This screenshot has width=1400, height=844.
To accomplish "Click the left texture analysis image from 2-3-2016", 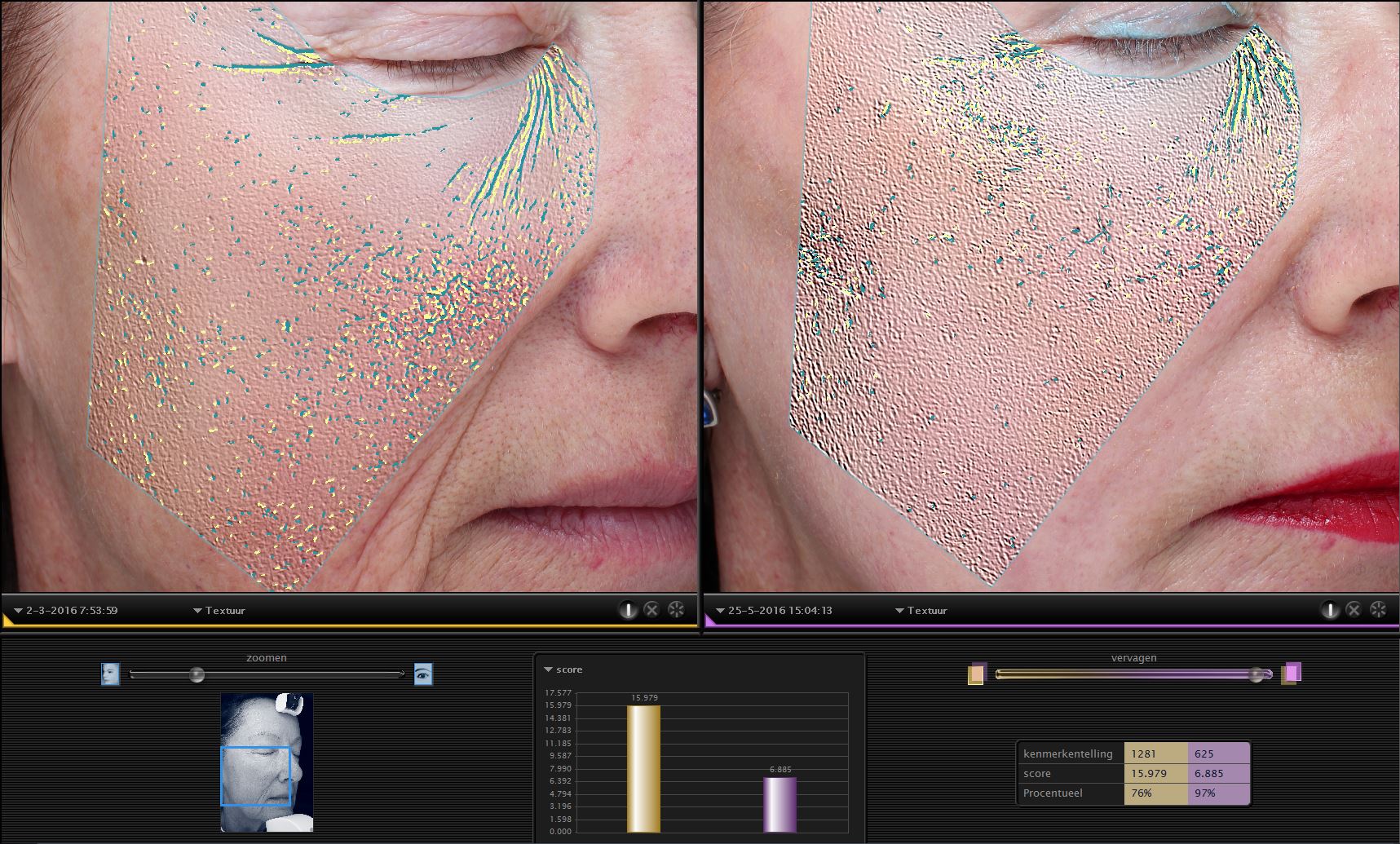I will [349, 297].
